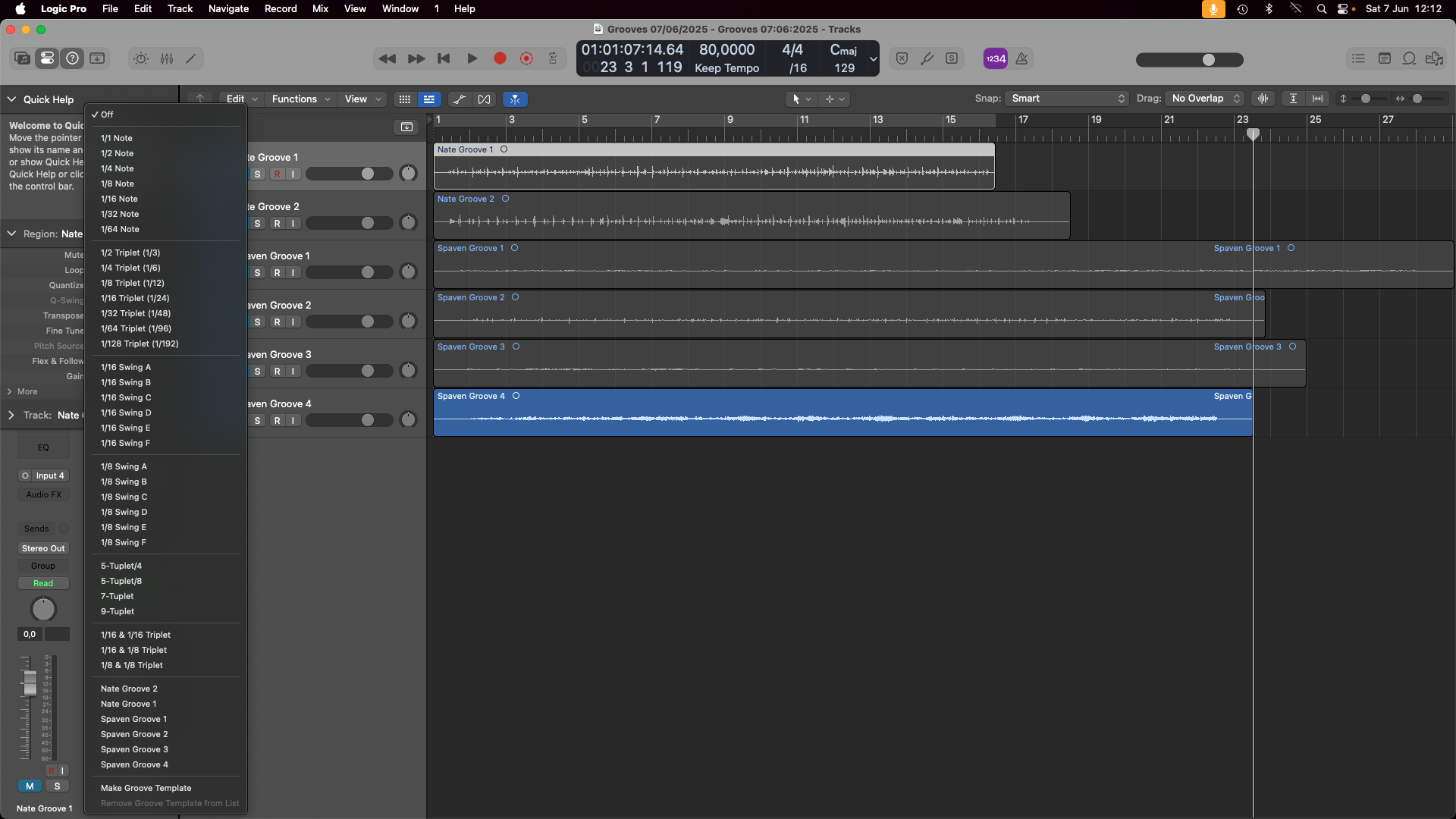Open the Drag No Overlap dropdown
Screen dimensions: 1456x819
(1205, 99)
